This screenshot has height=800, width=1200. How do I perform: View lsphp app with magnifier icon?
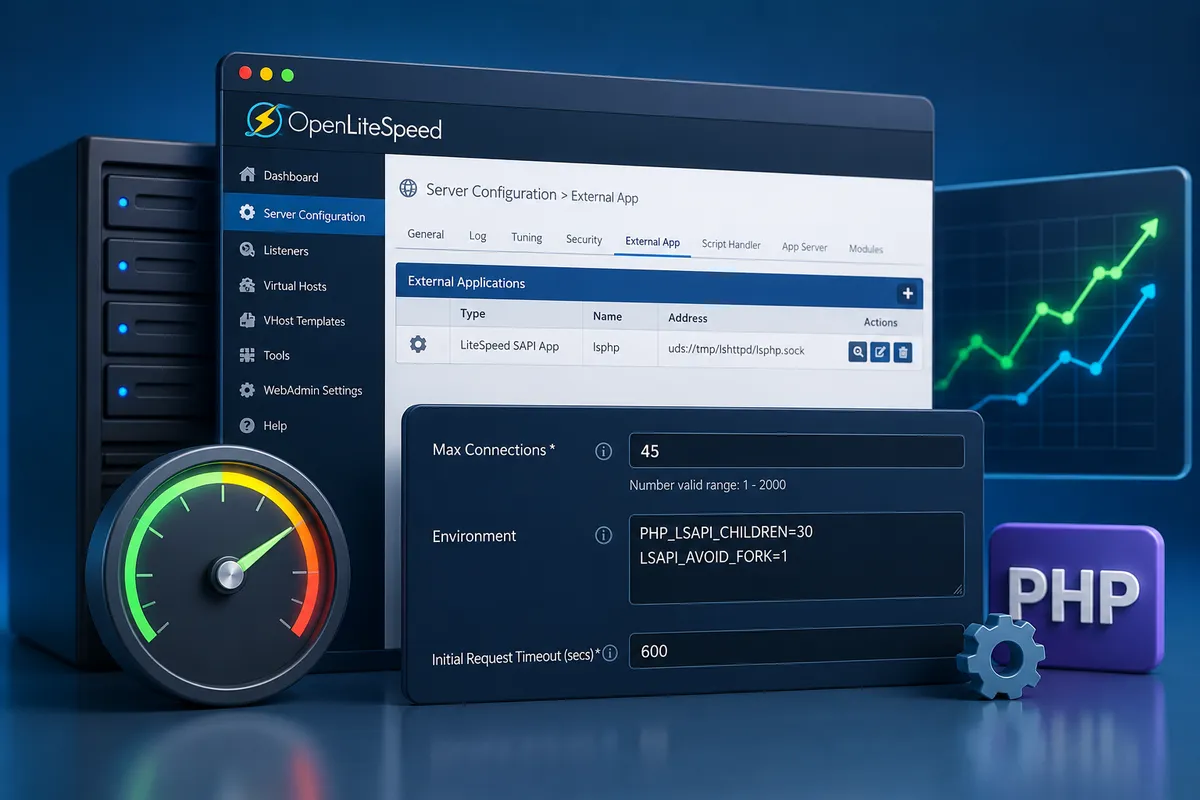[858, 351]
